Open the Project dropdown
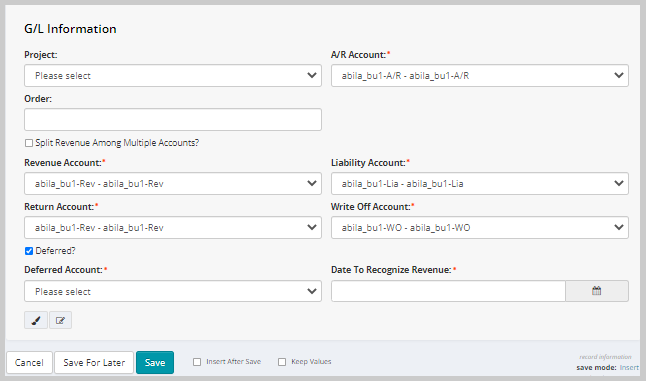 (173, 75)
